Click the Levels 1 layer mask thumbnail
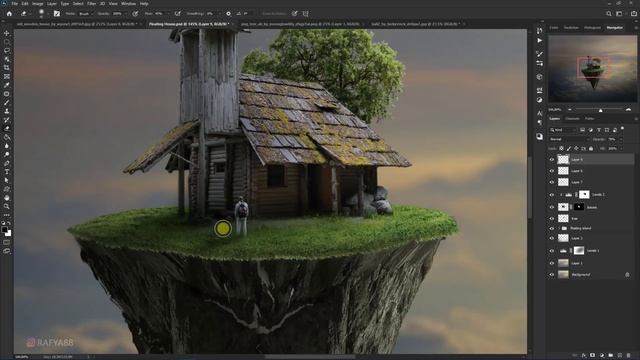This screenshot has width=640, height=360. tap(579, 251)
